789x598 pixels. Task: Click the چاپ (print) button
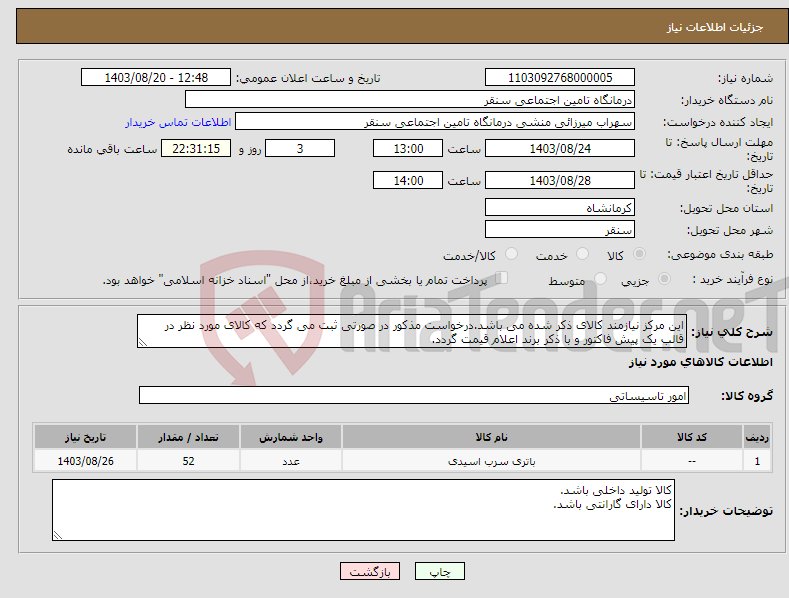(439, 571)
